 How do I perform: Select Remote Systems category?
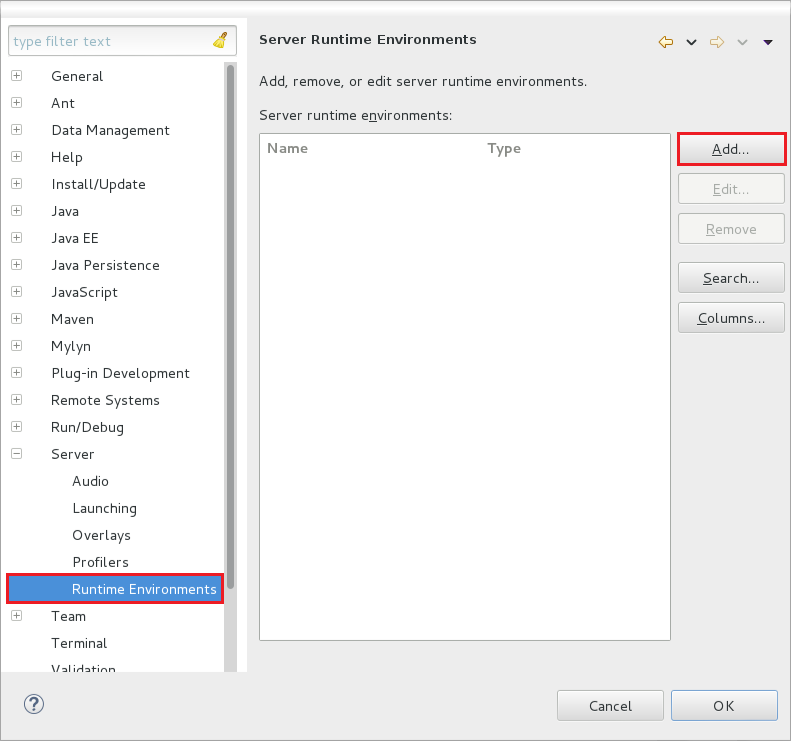pyautogui.click(x=105, y=400)
